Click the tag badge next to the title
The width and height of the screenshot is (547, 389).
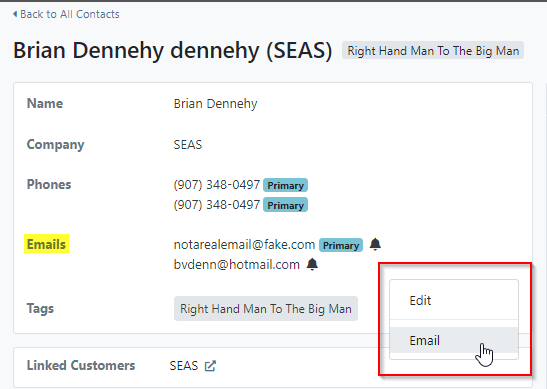point(433,51)
